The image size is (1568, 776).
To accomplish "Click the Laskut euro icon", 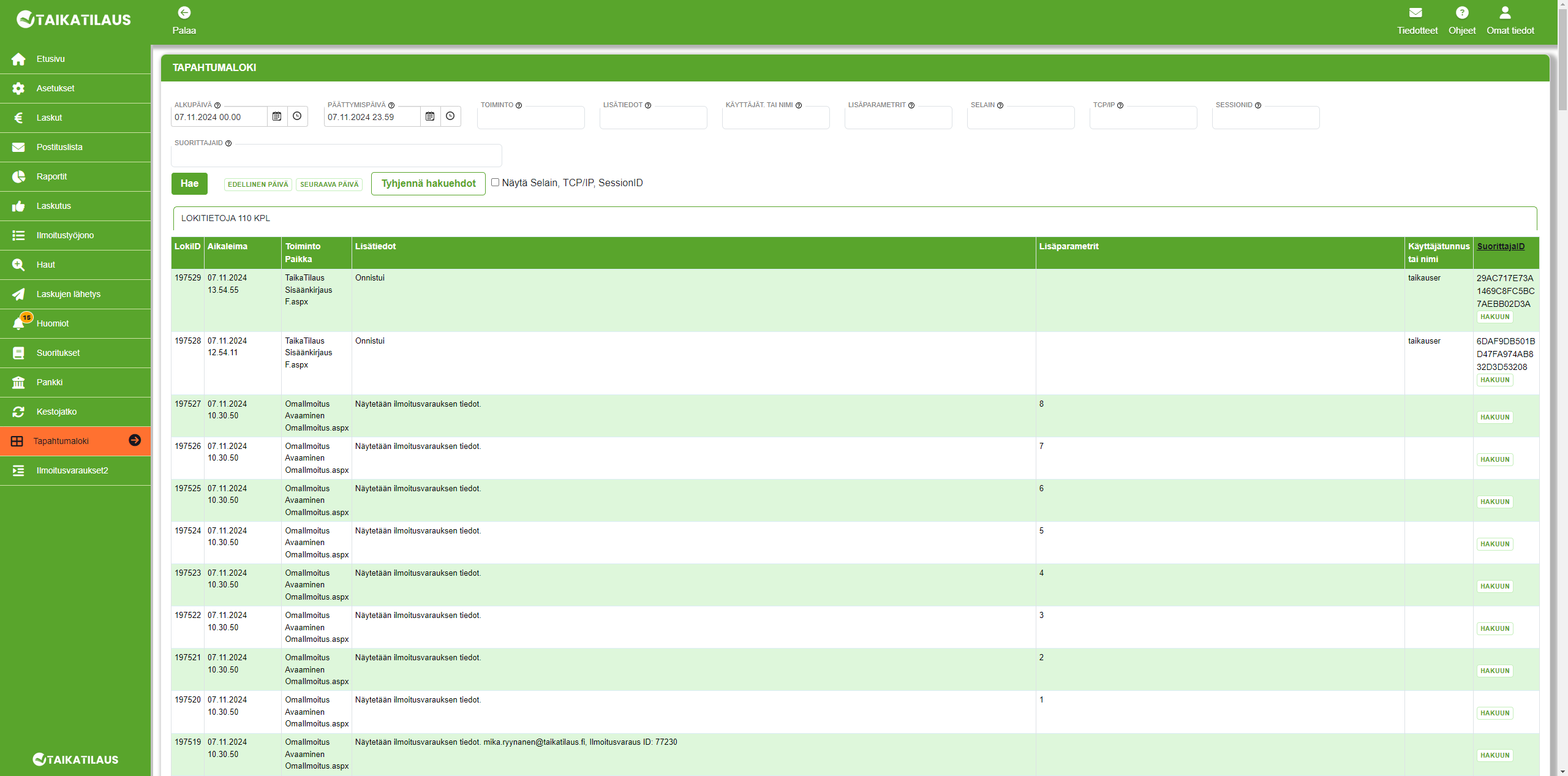I will coord(18,118).
